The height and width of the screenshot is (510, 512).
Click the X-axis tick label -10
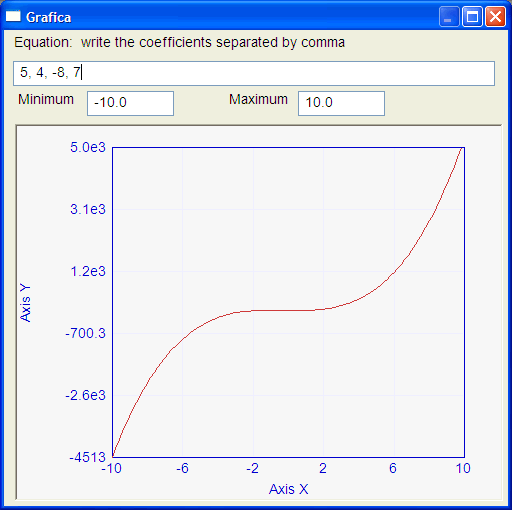tap(112, 469)
